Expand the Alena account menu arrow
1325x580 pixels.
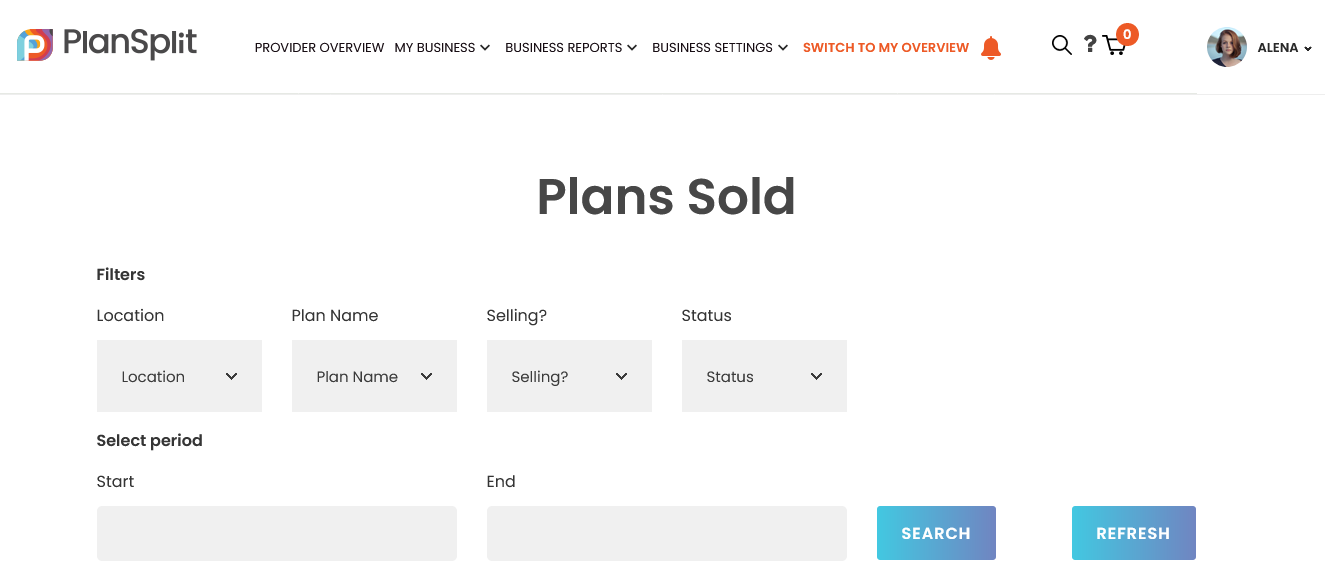coord(1308,49)
